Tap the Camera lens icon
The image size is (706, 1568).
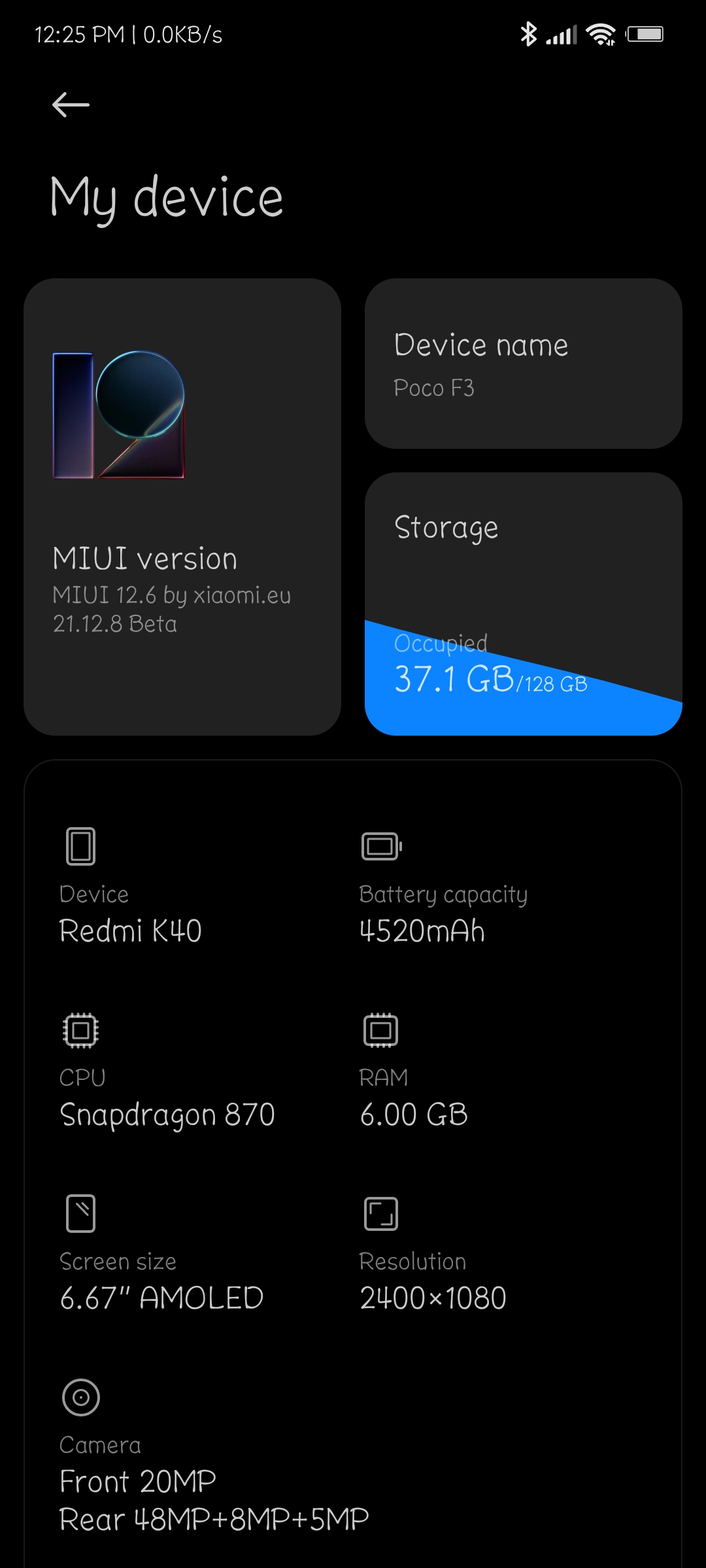pos(81,1397)
